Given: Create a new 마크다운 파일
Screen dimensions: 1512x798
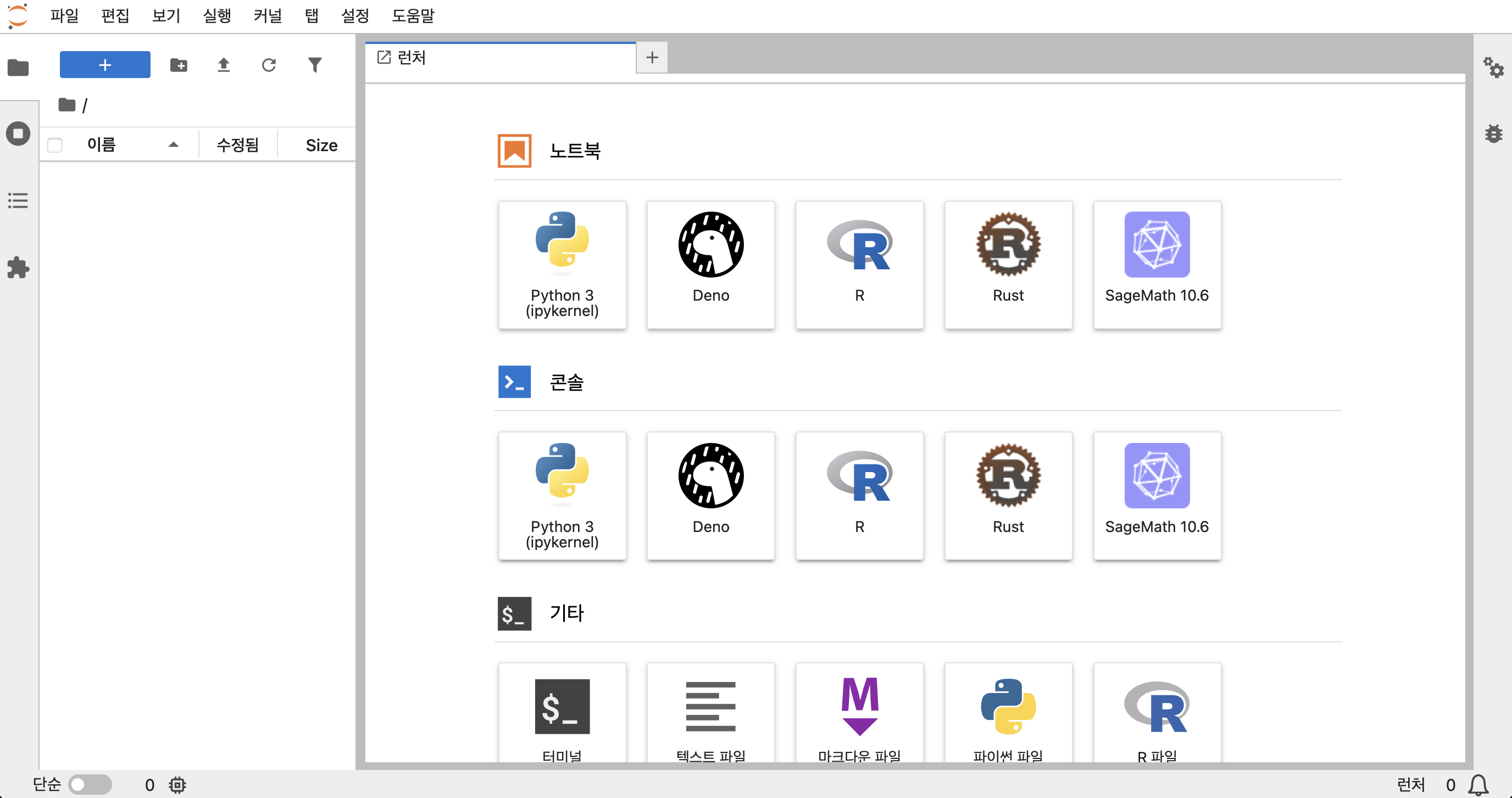Looking at the screenshot, I should click(859, 713).
